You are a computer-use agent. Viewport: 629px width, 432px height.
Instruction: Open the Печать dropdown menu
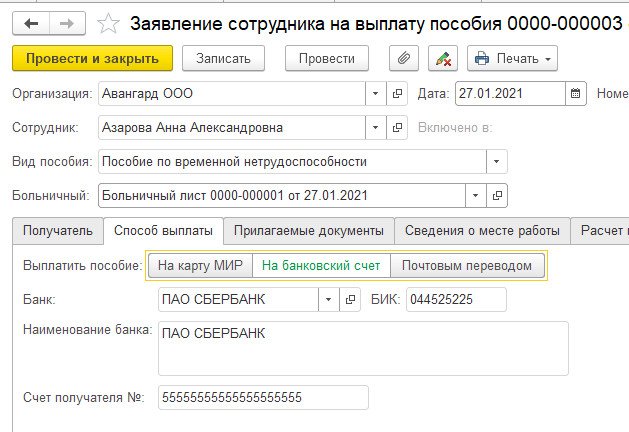512,59
